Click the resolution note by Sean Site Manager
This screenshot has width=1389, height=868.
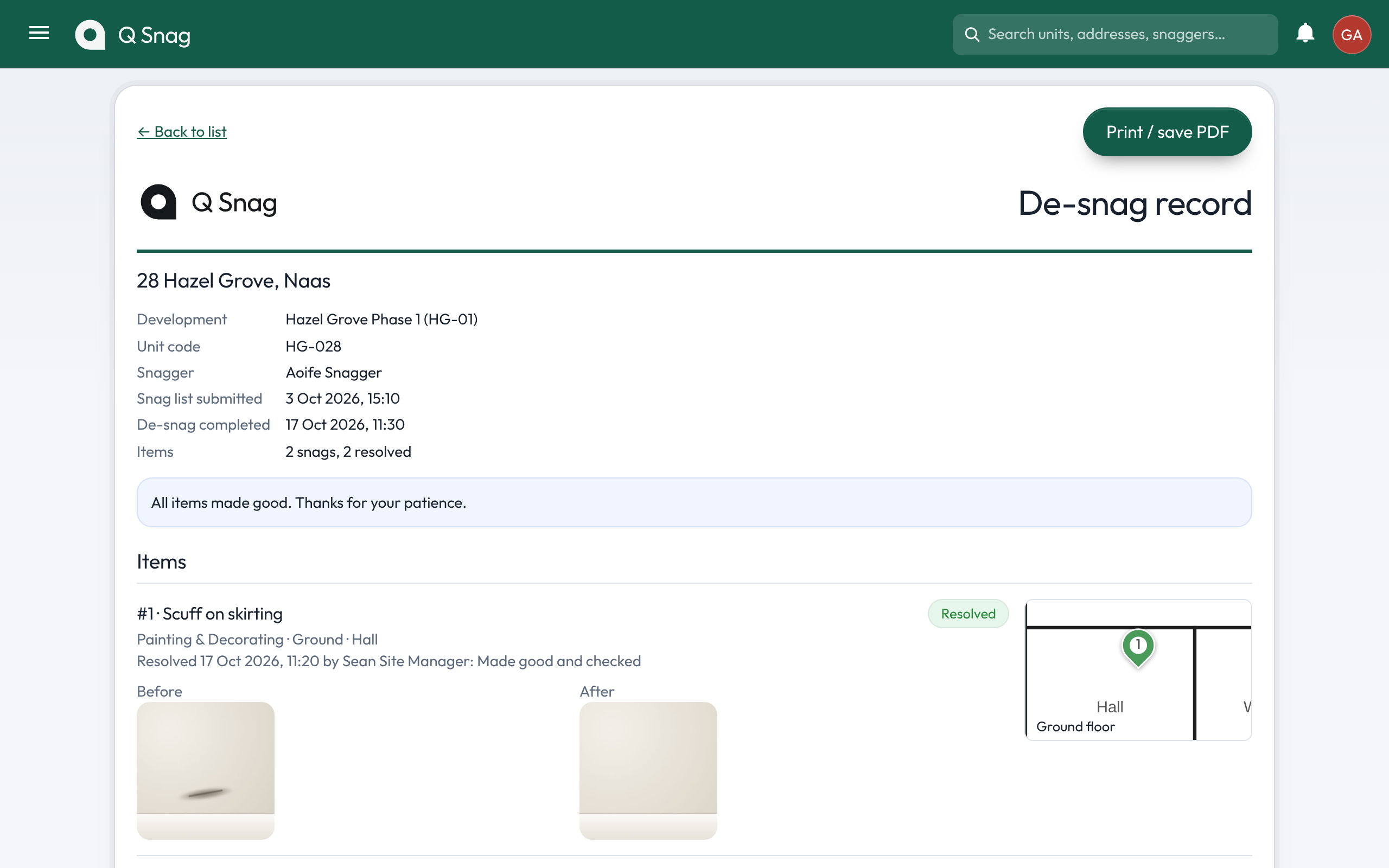pyautogui.click(x=388, y=661)
